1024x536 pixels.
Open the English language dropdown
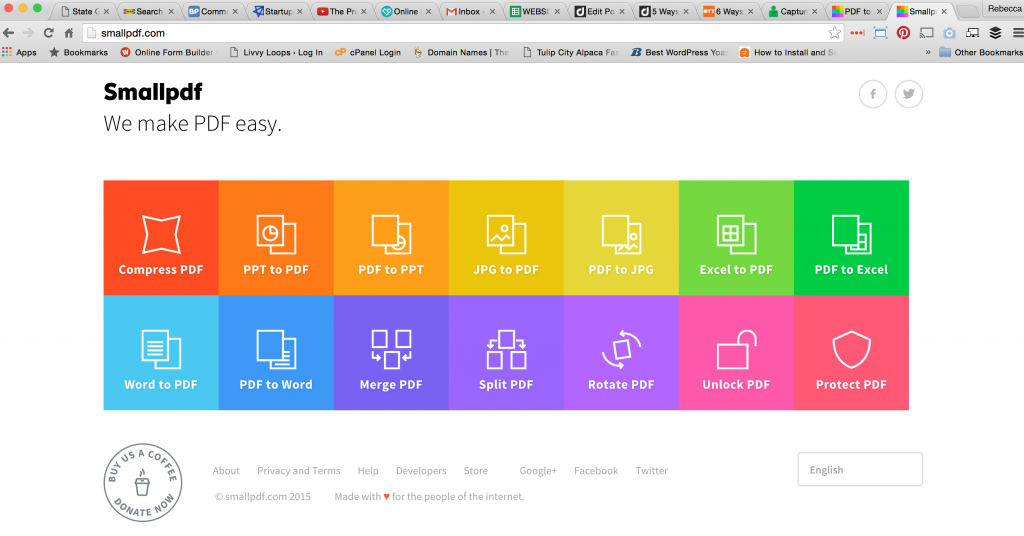tap(860, 469)
